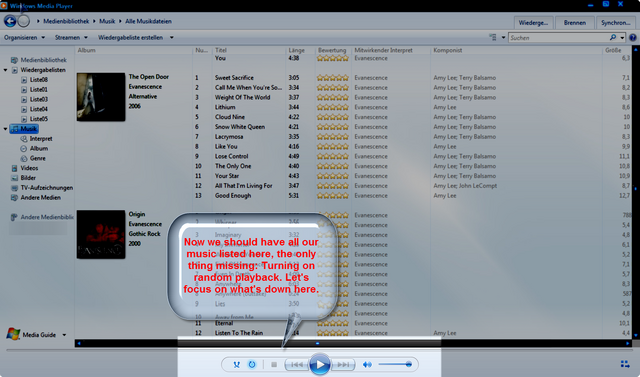Viewport: 640px width, 377px height.
Task: Go back with the back arrow
Action: pyautogui.click(x=10, y=21)
